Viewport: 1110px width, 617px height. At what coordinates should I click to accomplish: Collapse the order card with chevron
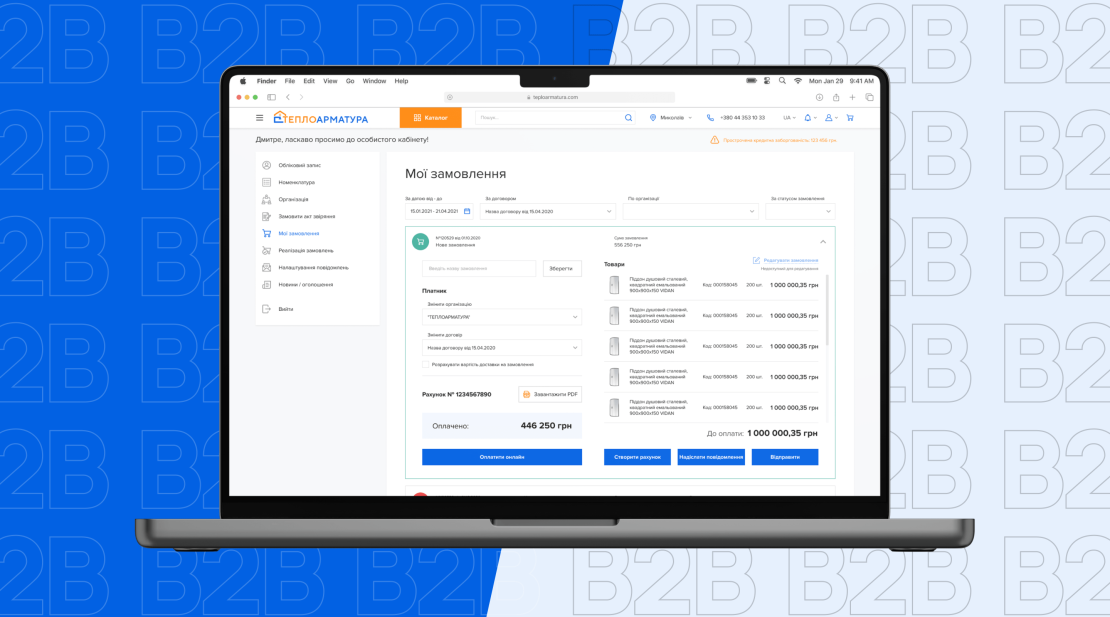[823, 242]
